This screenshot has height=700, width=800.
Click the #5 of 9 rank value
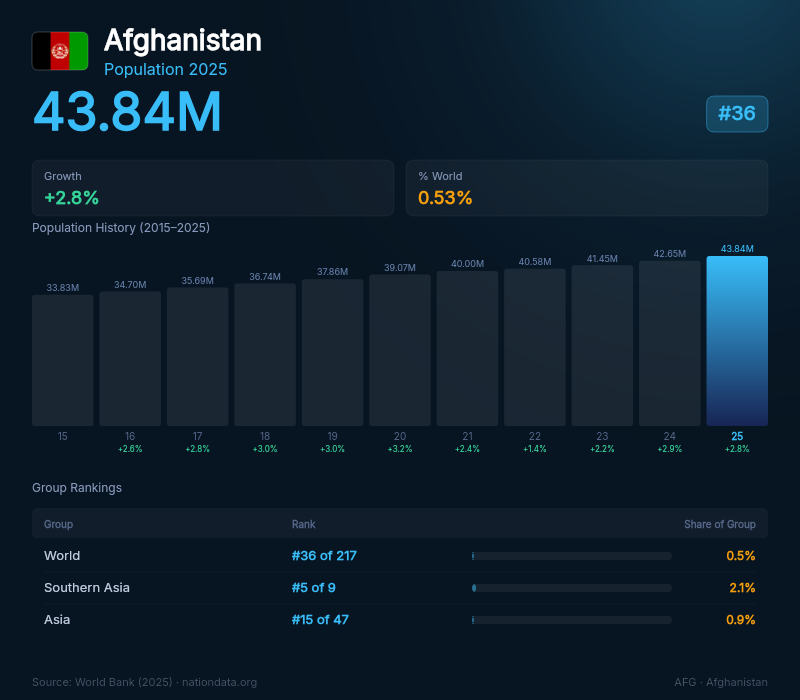[314, 588]
